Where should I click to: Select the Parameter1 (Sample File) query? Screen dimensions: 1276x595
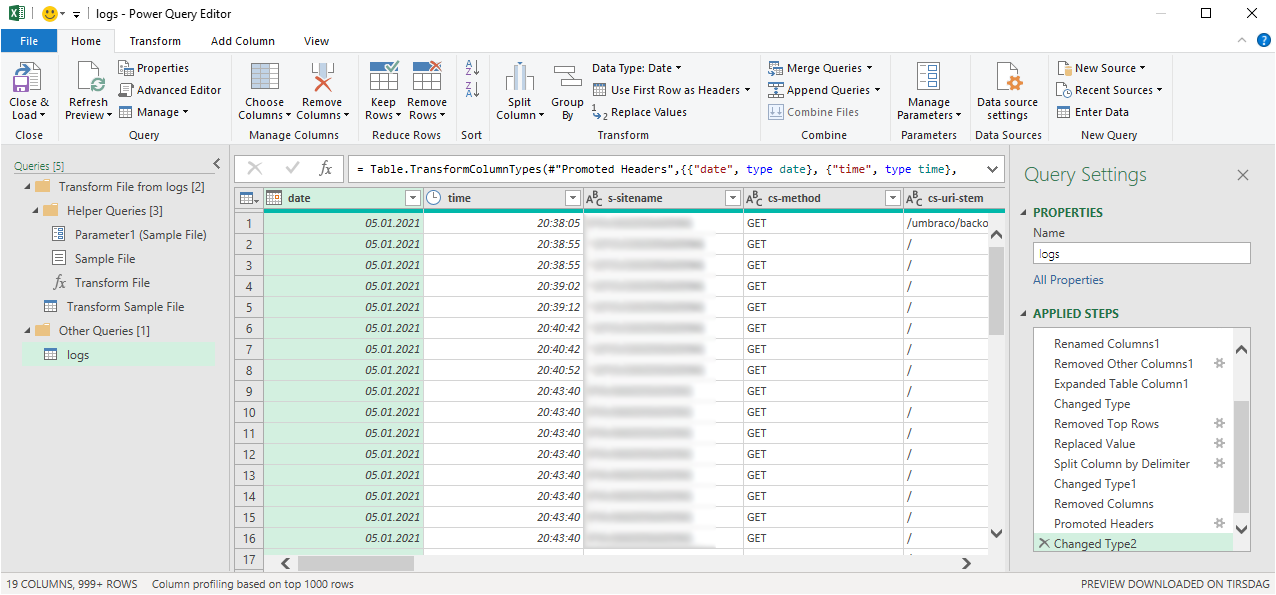click(x=141, y=235)
